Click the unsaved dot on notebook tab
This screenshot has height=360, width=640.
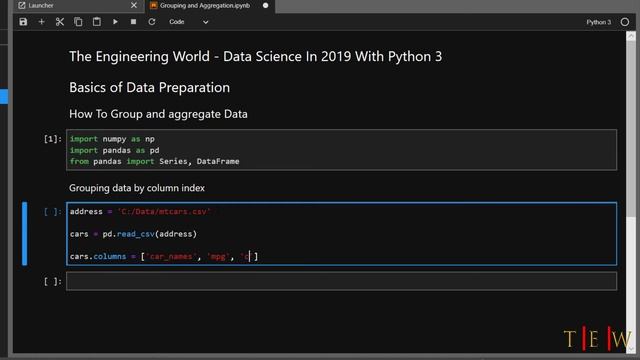[x=265, y=5]
